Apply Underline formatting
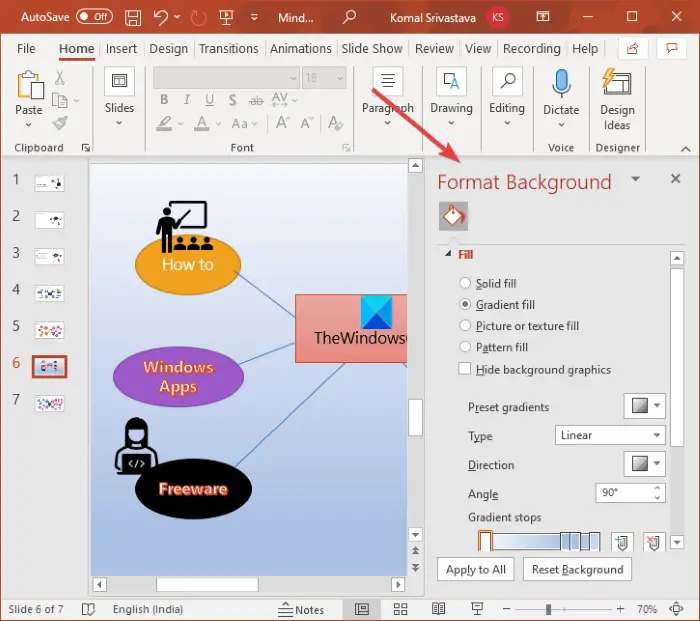The height and width of the screenshot is (621, 700). [x=209, y=100]
